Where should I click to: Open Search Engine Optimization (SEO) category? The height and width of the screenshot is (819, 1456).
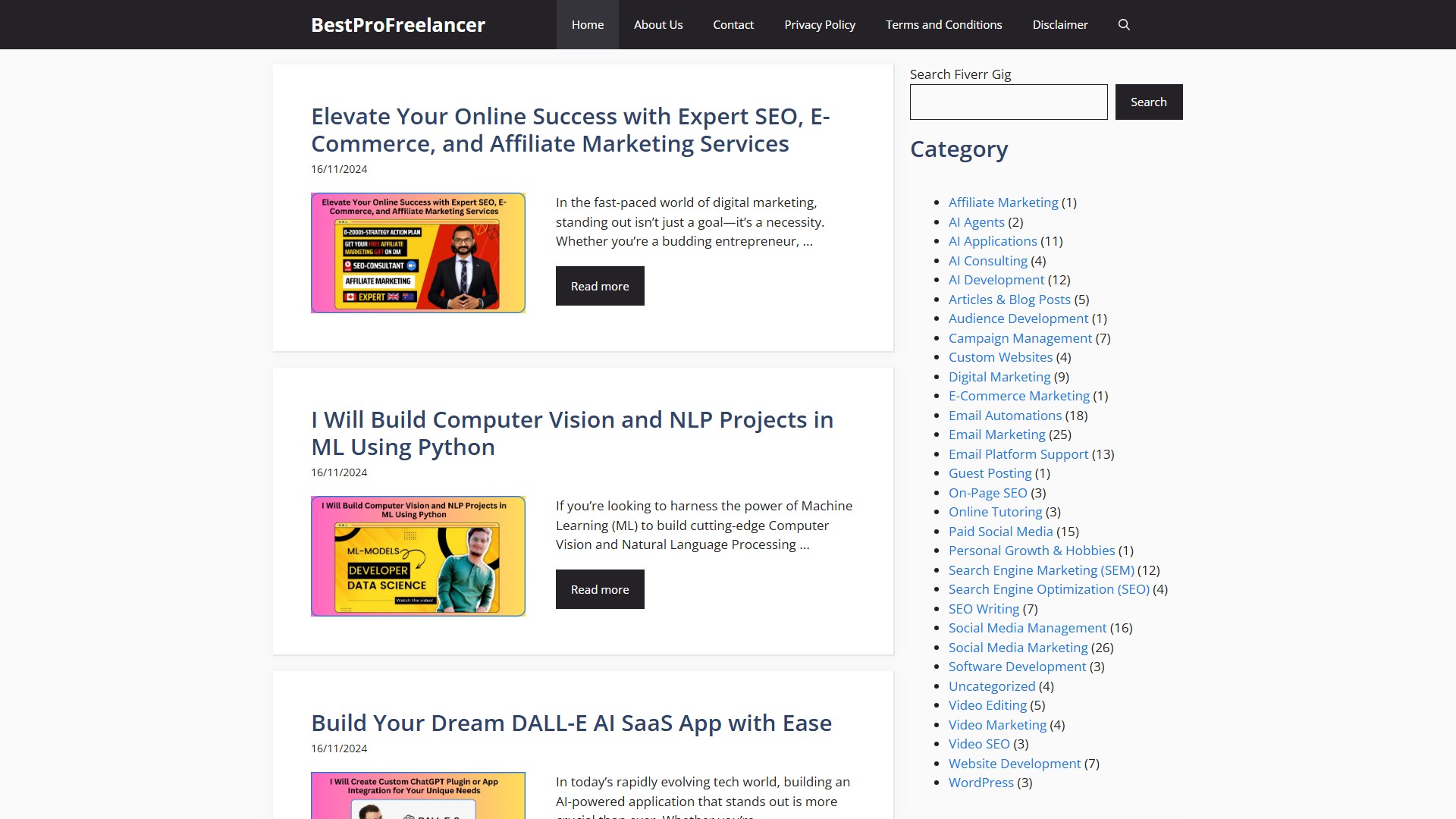[x=1049, y=589]
